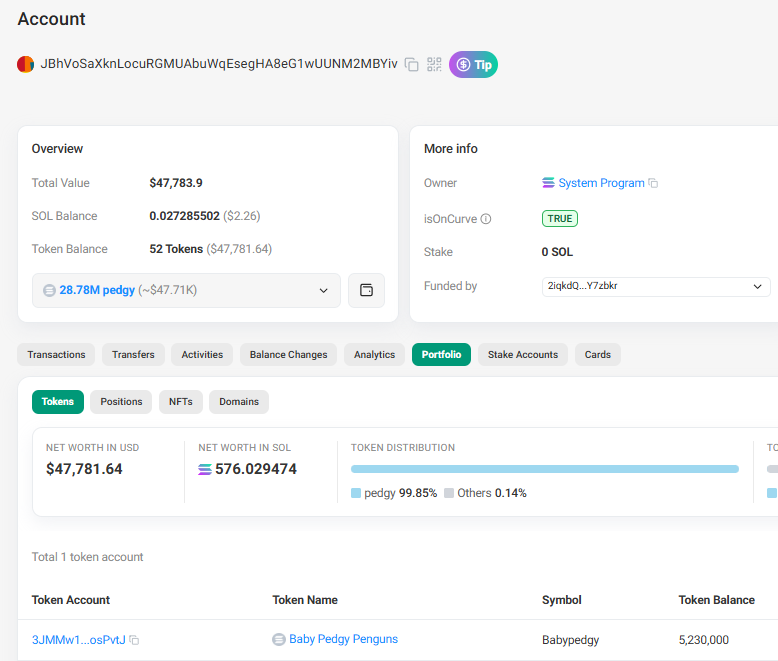Click the Token Name column header
Viewport: 778px width, 661px height.
[x=305, y=600]
